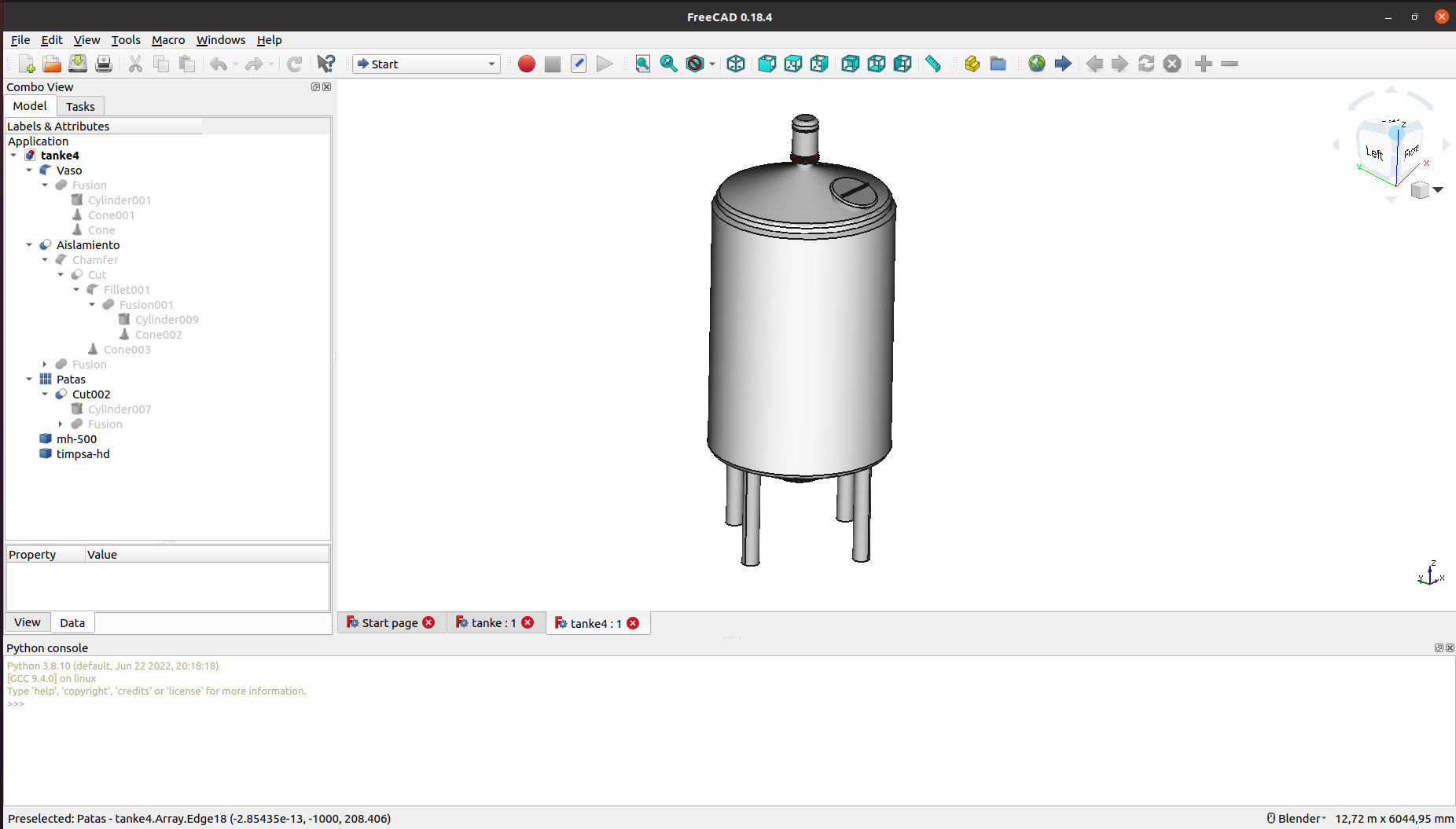Switch to the tanke : 1 document tab
The width and height of the screenshot is (1456, 829).
tap(493, 623)
